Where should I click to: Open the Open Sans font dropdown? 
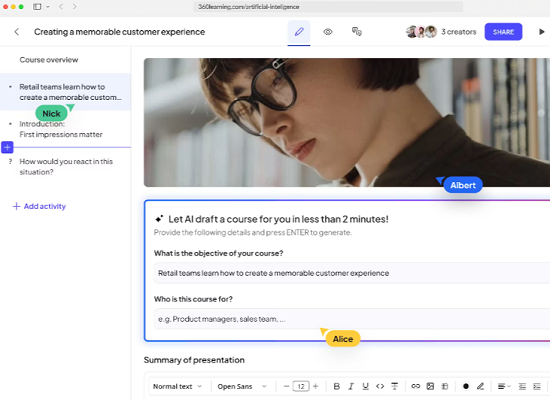tap(242, 386)
